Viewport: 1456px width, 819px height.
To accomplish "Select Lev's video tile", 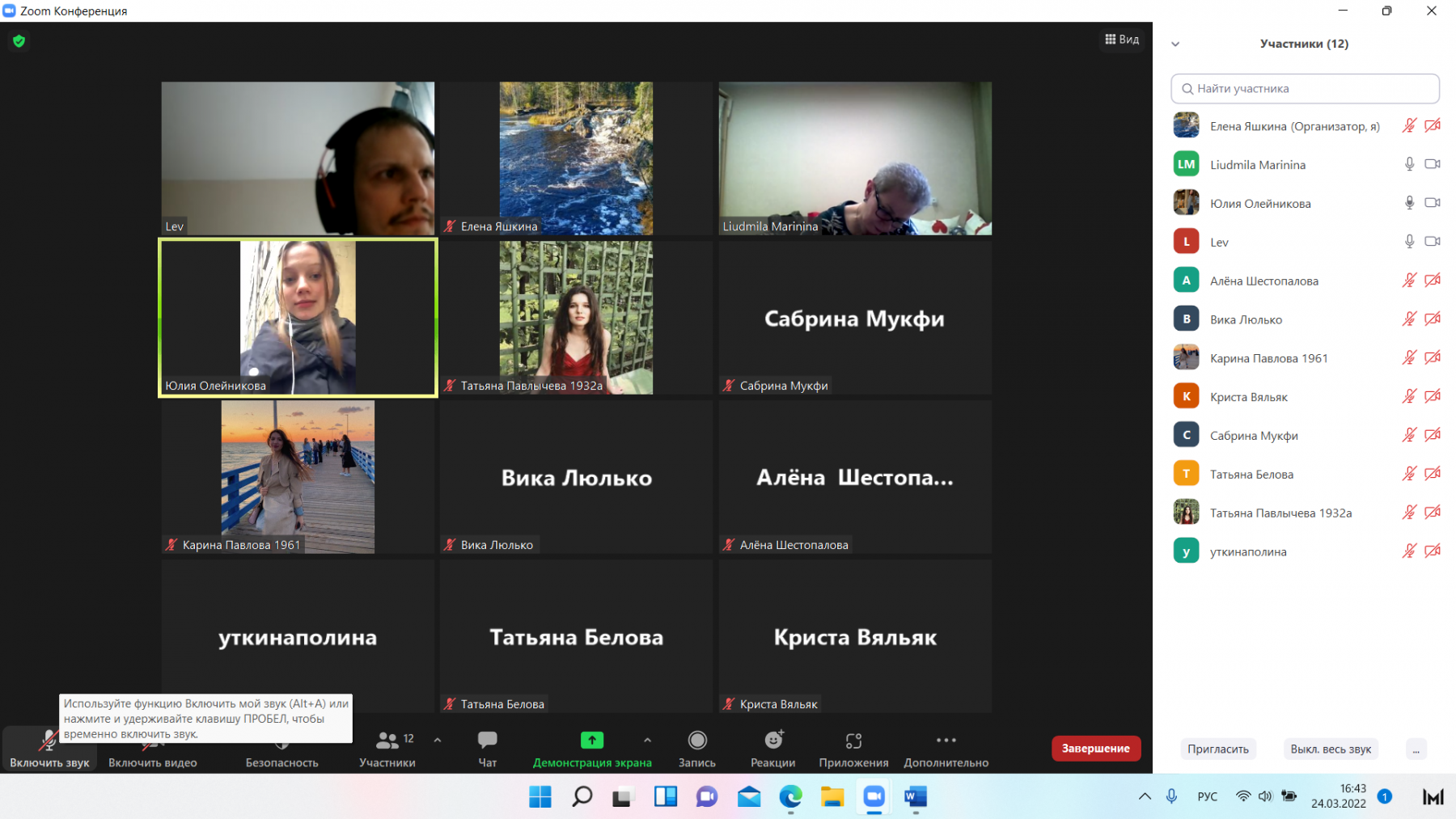I will point(298,158).
